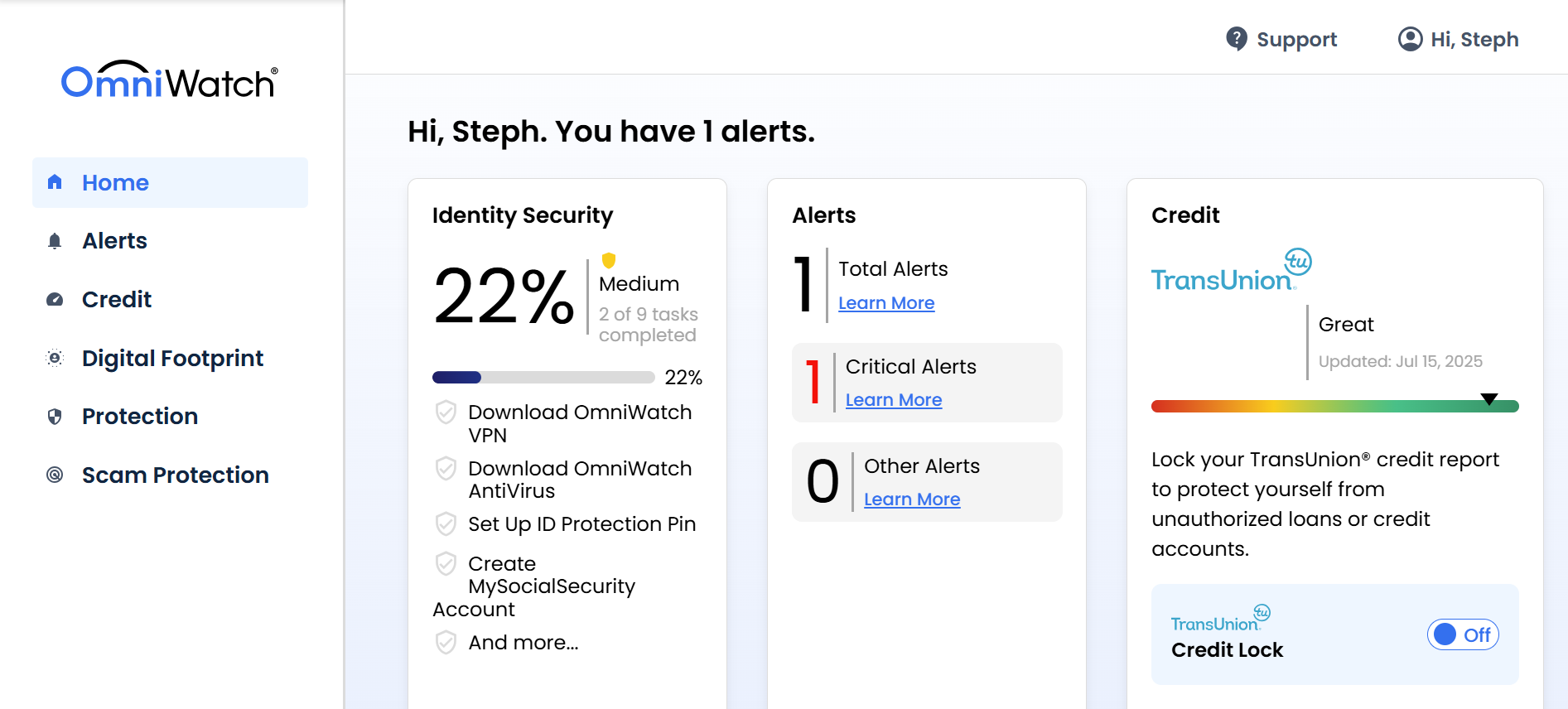Screen dimensions: 1568x709
Task: Click the Identity Security card heading
Action: (523, 215)
